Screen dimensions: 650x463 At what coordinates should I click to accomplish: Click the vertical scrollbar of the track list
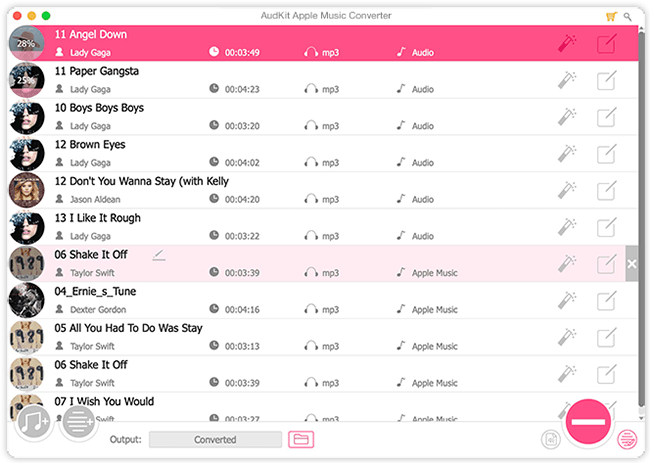pos(642,220)
